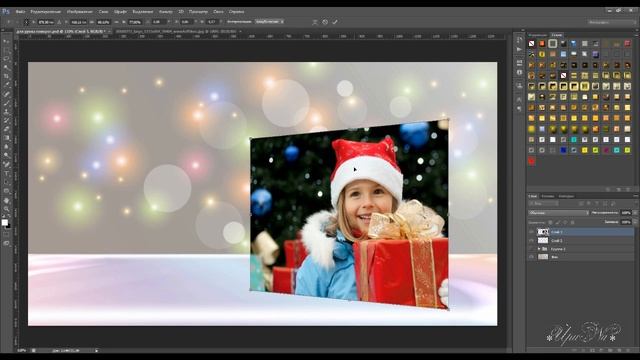The height and width of the screenshot is (360, 640).
Task: Select the Hand tool
Action: click(x=6, y=200)
